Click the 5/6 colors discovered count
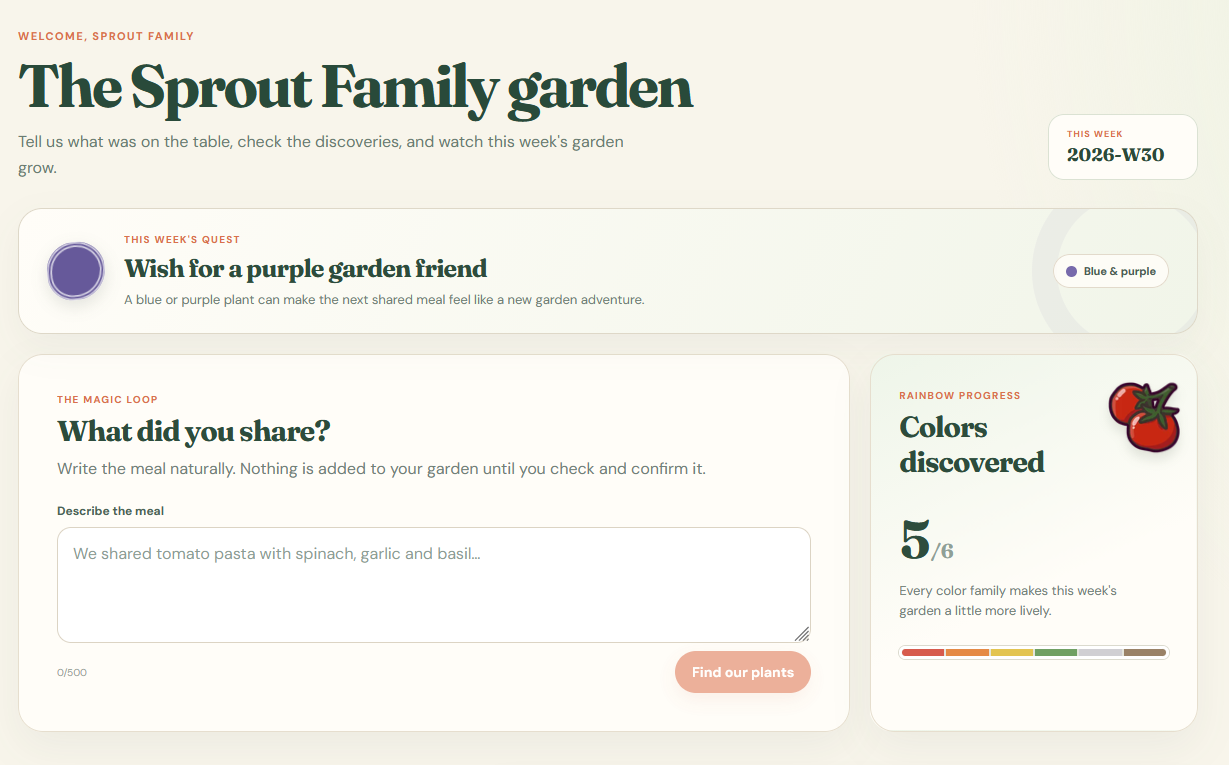This screenshot has width=1229, height=765. pos(927,541)
